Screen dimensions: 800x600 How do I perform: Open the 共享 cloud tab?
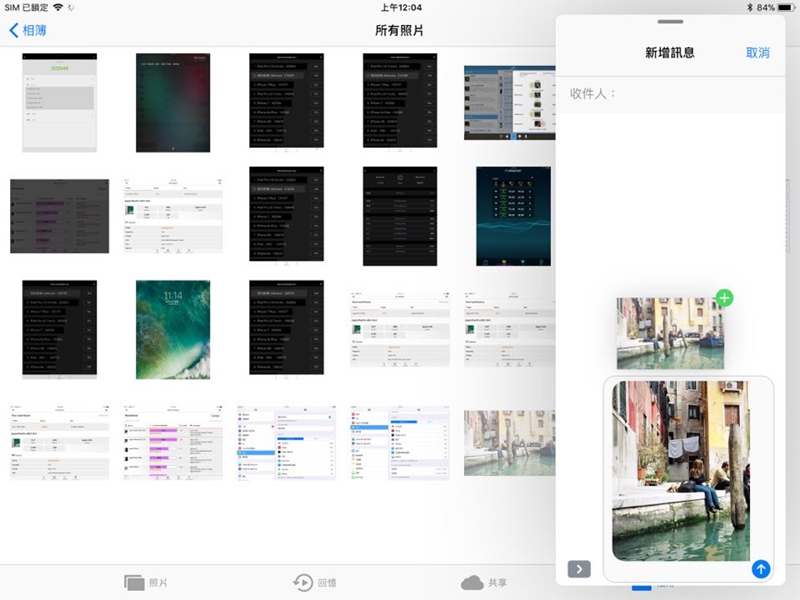pos(472,582)
